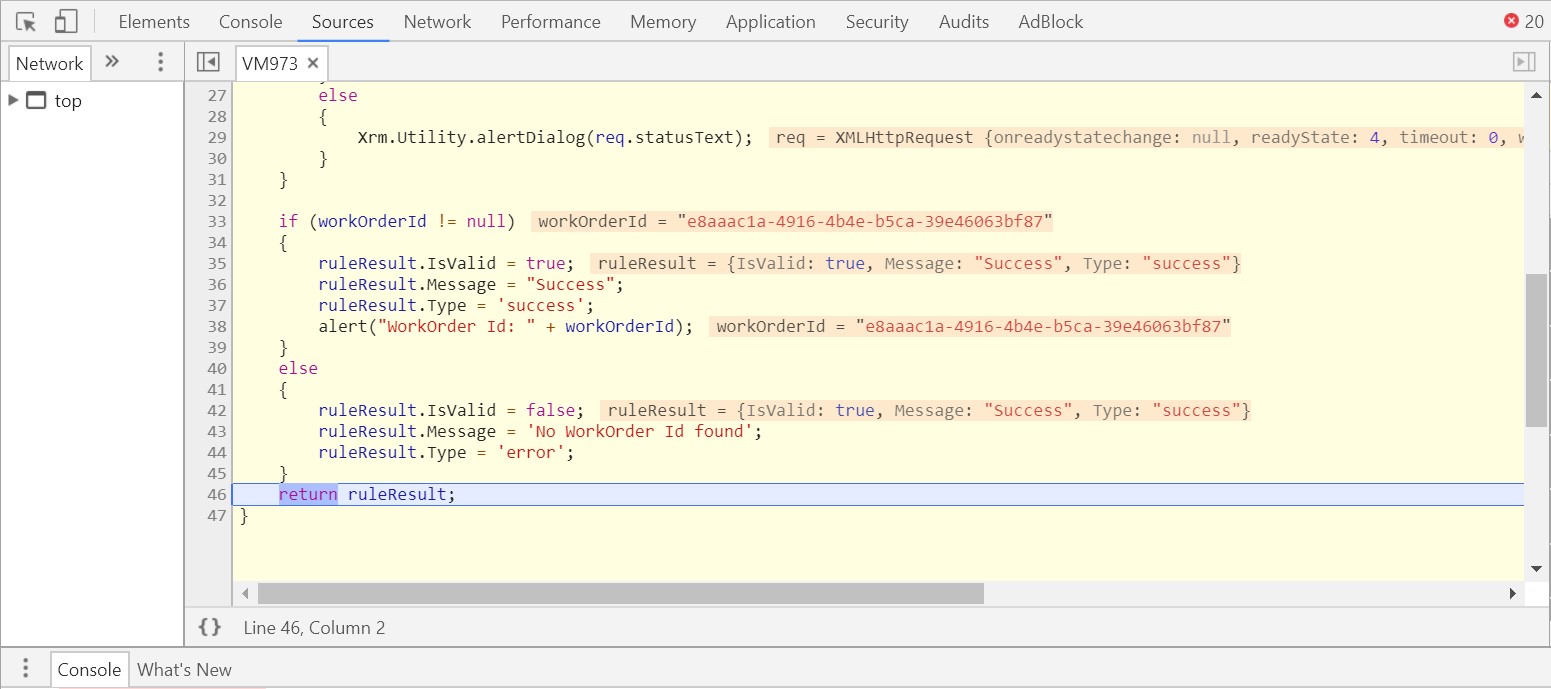The height and width of the screenshot is (689, 1551).
Task: Click the vertical scrollbar thumb in the editor
Action: (x=1536, y=350)
